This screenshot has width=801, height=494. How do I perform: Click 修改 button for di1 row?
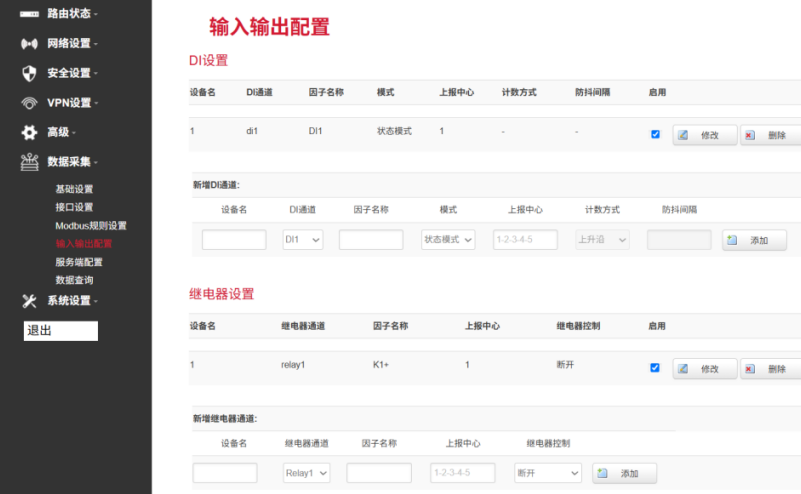click(705, 135)
